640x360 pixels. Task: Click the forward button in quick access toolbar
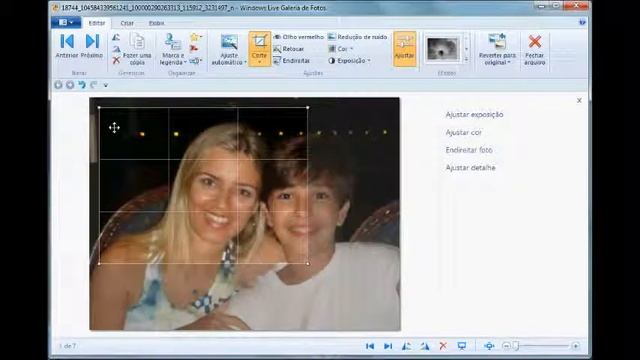coord(70,85)
